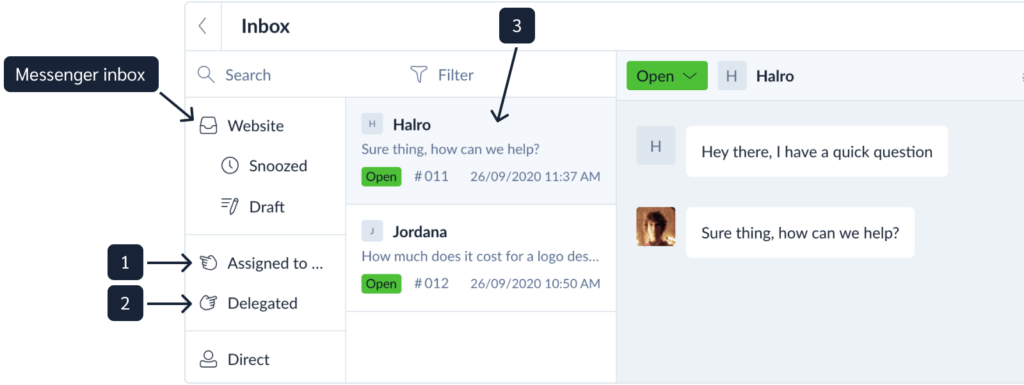The width and height of the screenshot is (1024, 385).
Task: Click the back chevron beside Inbox
Action: click(x=202, y=26)
